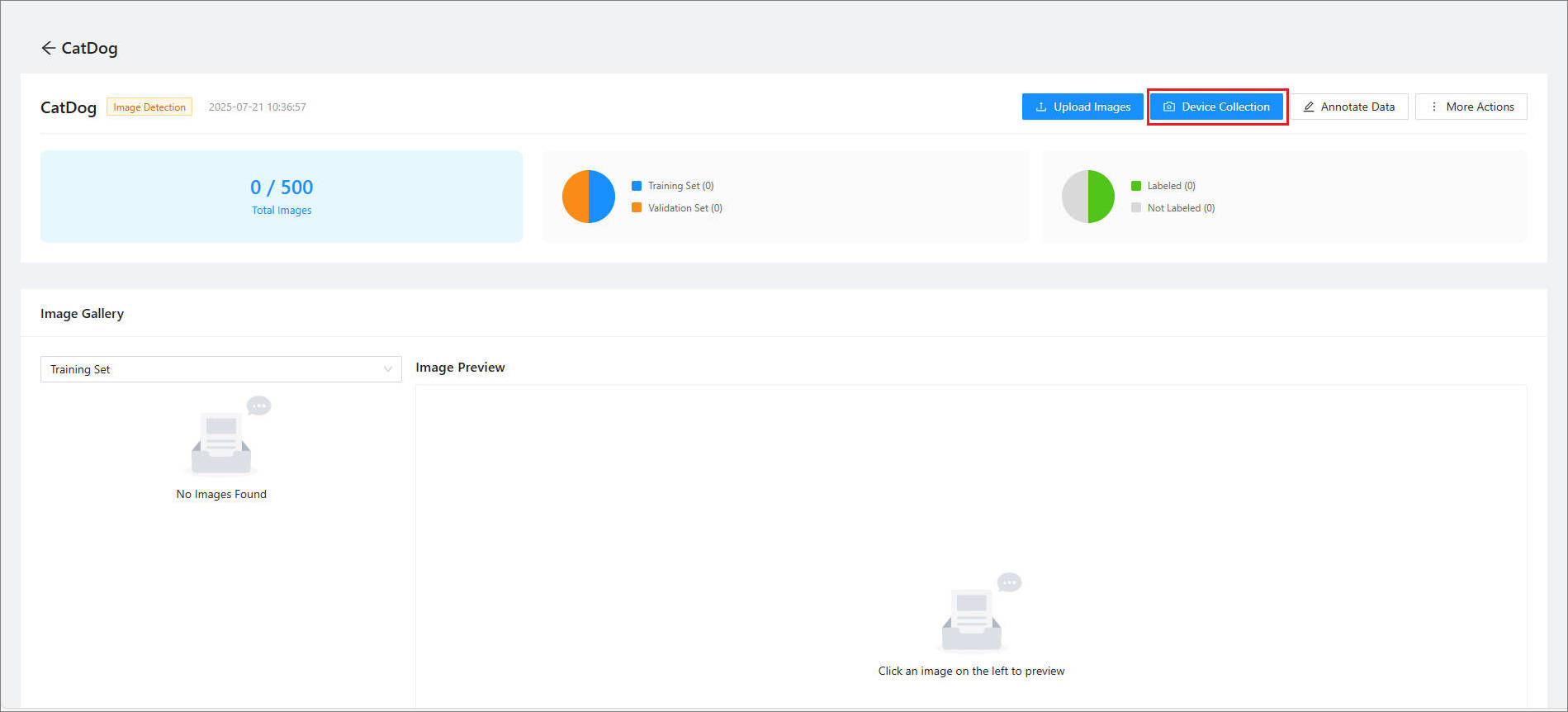Open the More Actions menu
The width and height of the screenshot is (1568, 712).
click(1471, 107)
